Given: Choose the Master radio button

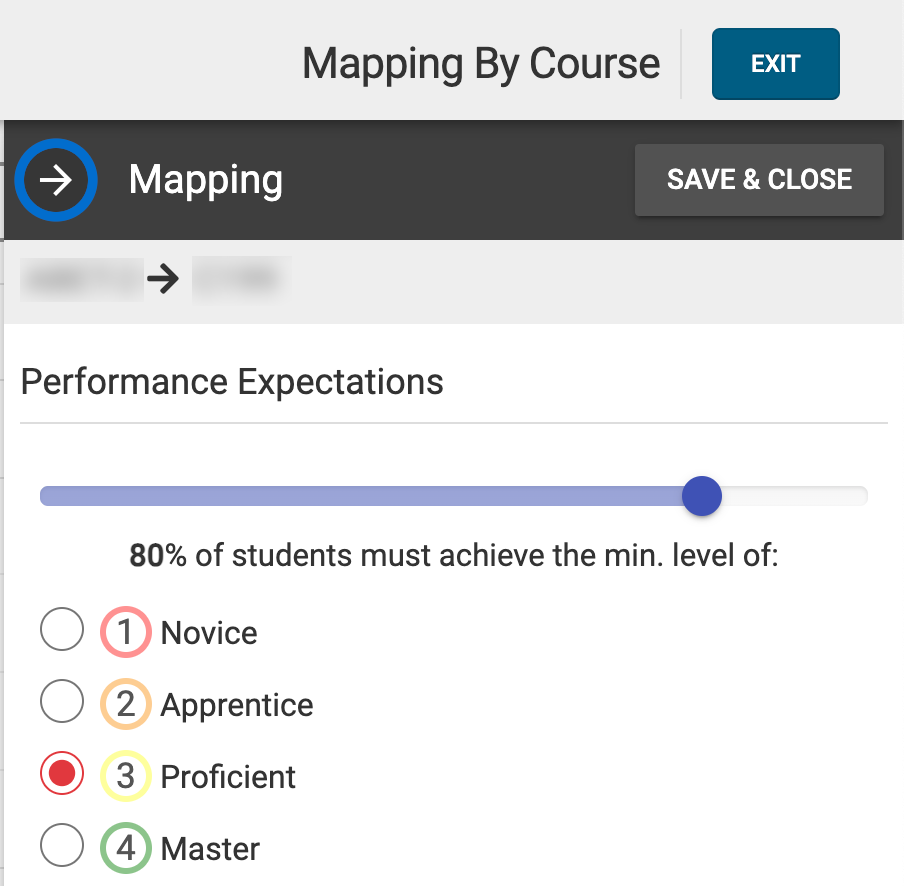Looking at the screenshot, I should (x=61, y=848).
